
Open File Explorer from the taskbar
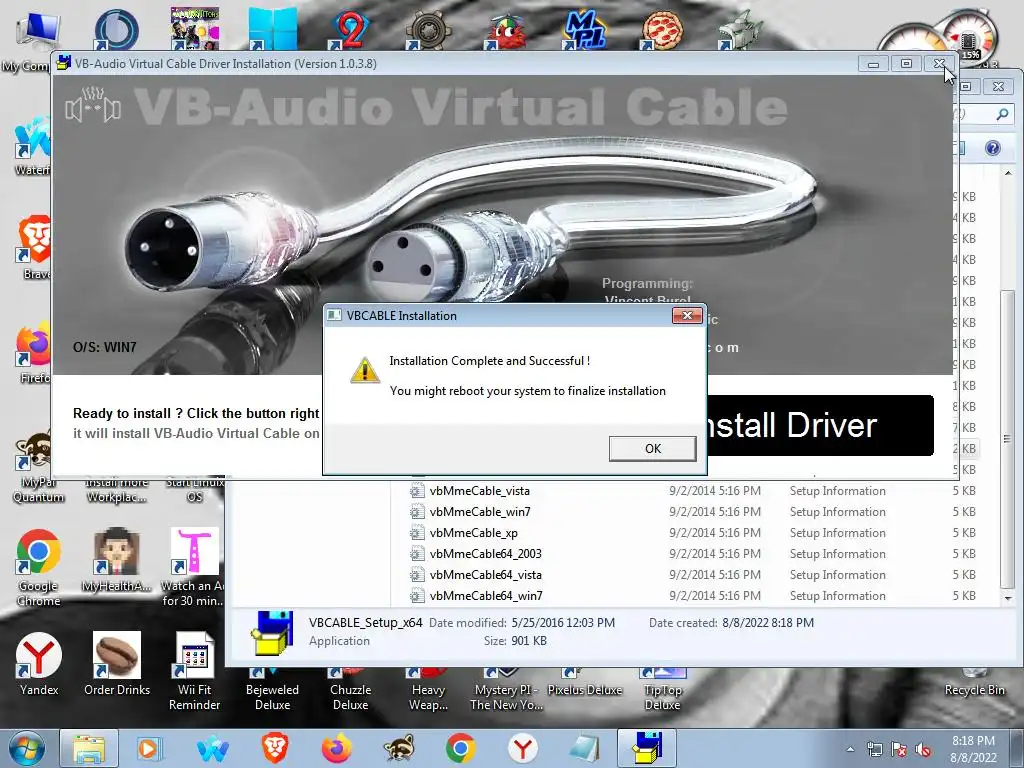coord(89,748)
